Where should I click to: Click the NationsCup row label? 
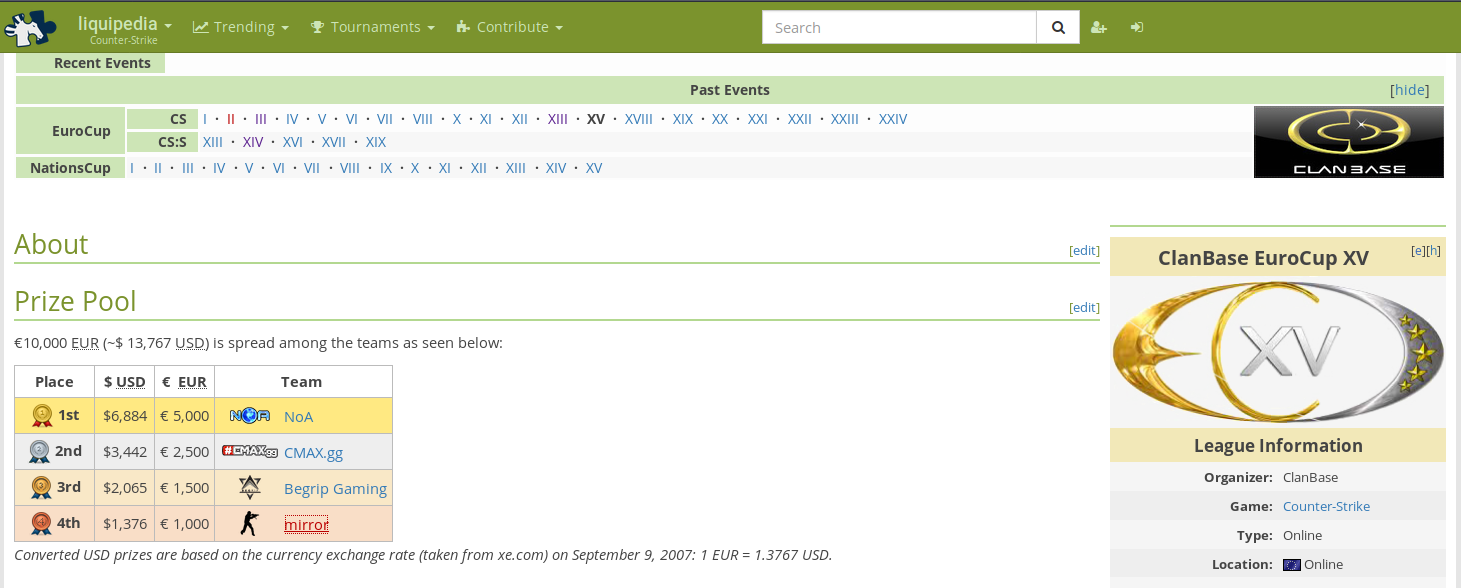[x=70, y=168]
